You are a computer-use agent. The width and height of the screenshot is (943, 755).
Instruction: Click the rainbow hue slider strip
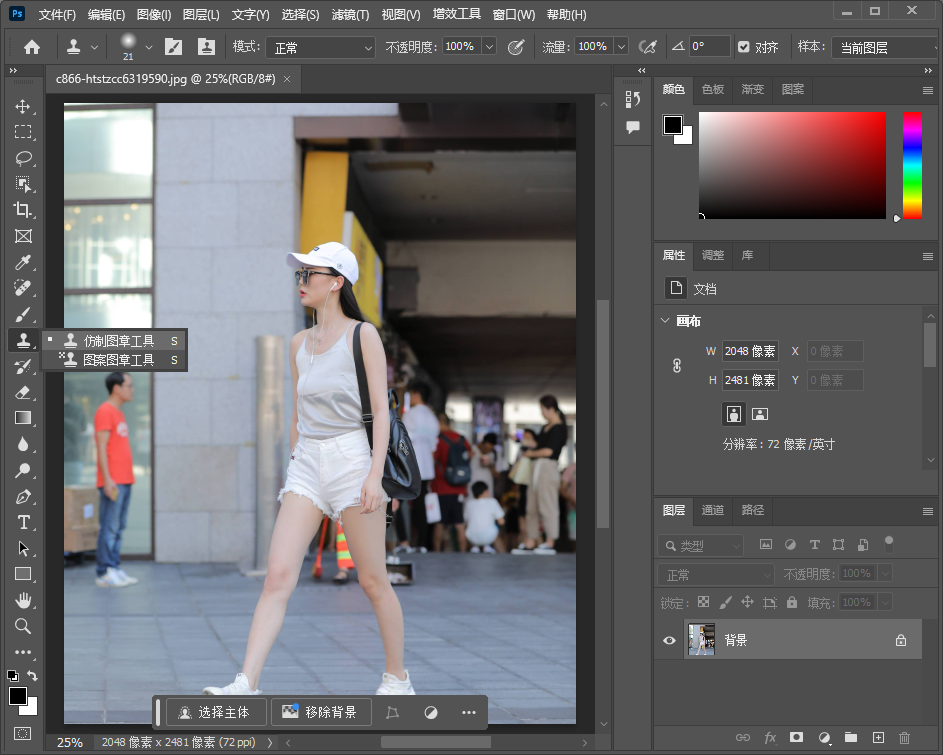[x=912, y=164]
